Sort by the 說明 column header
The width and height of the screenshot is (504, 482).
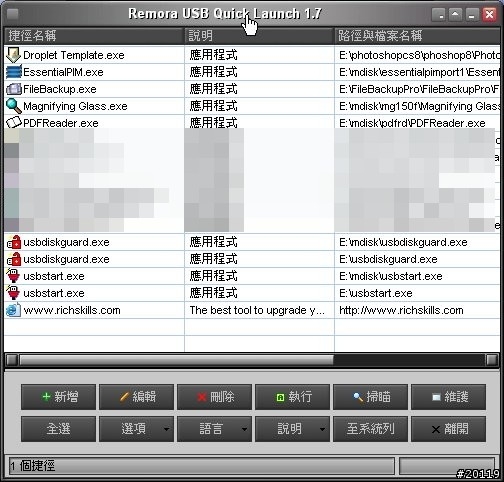click(x=259, y=36)
